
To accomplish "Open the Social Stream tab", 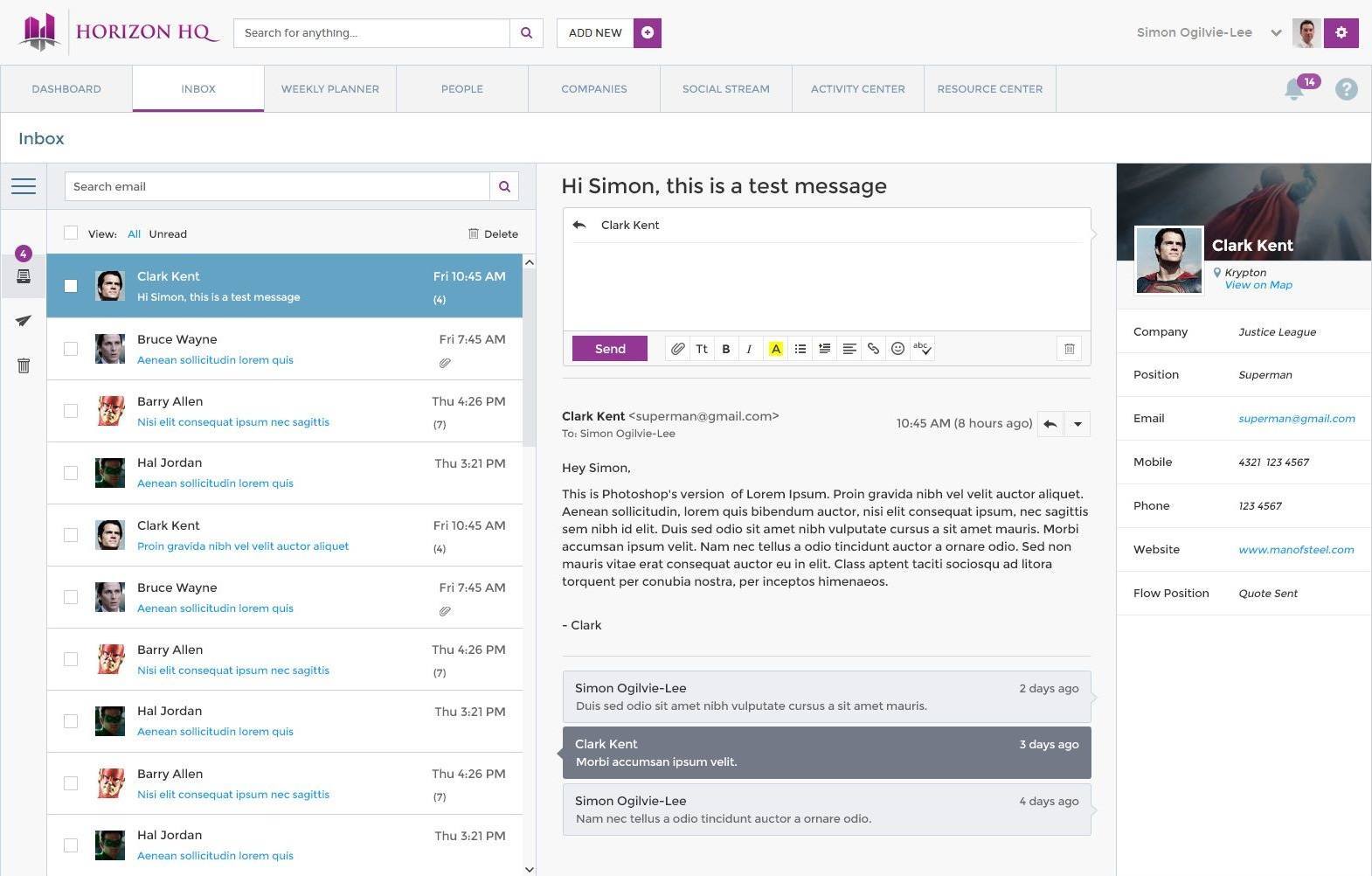I will (x=726, y=89).
